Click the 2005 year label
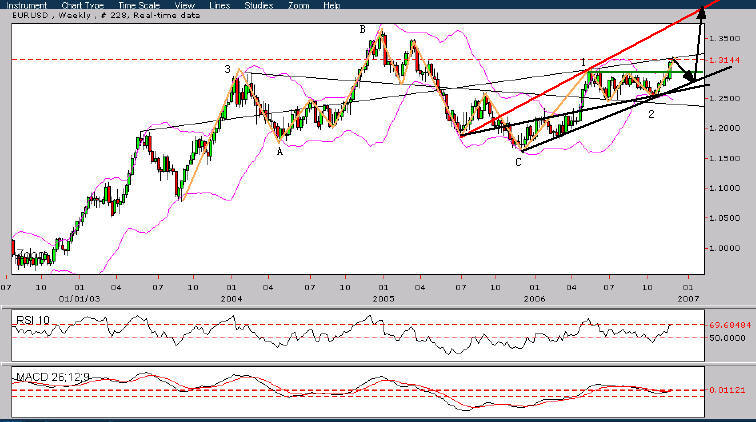Viewport: 756px width, 422px height. (383, 299)
